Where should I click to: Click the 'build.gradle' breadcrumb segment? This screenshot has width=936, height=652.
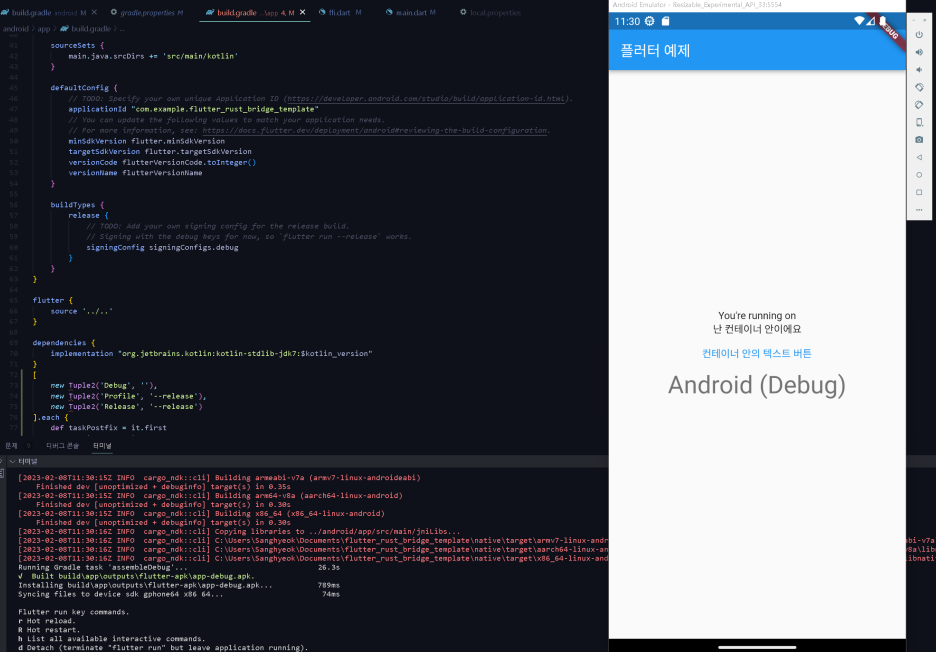tap(91, 29)
